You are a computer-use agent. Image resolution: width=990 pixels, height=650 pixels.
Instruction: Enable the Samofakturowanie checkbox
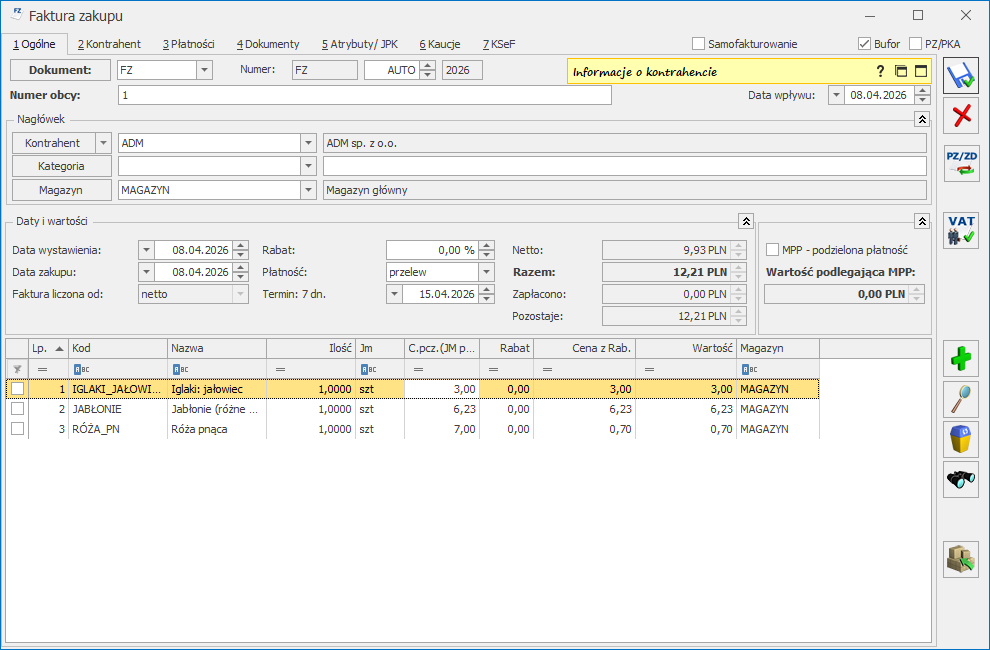tap(699, 44)
